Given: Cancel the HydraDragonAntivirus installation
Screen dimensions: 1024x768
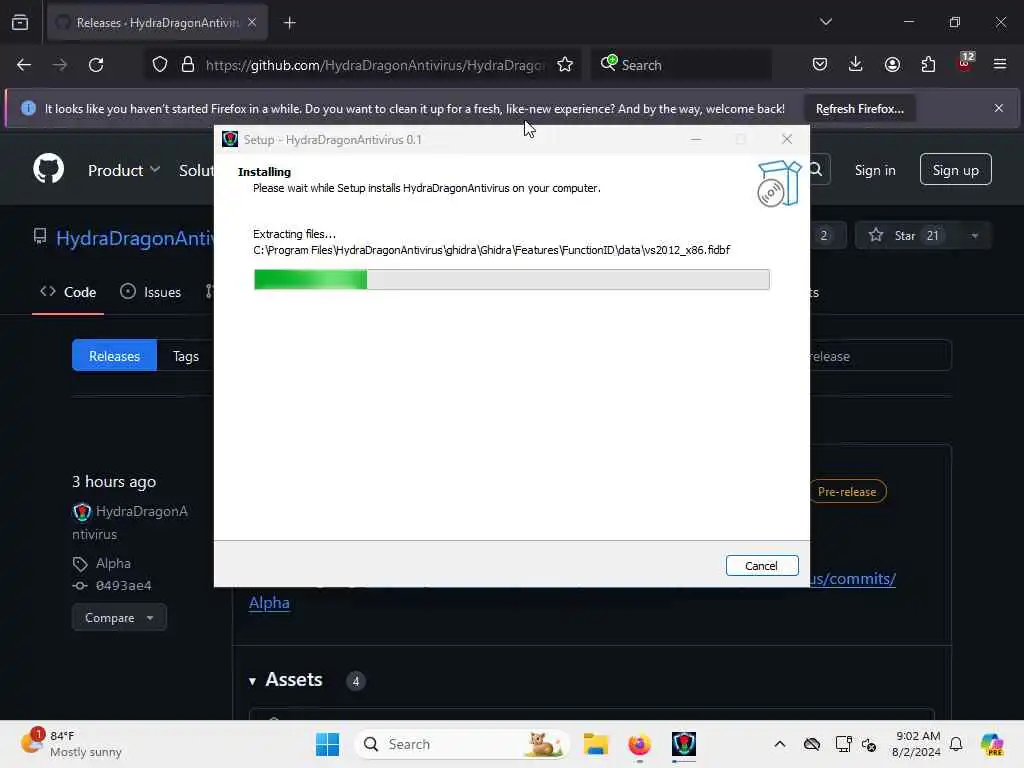Looking at the screenshot, I should [761, 566].
